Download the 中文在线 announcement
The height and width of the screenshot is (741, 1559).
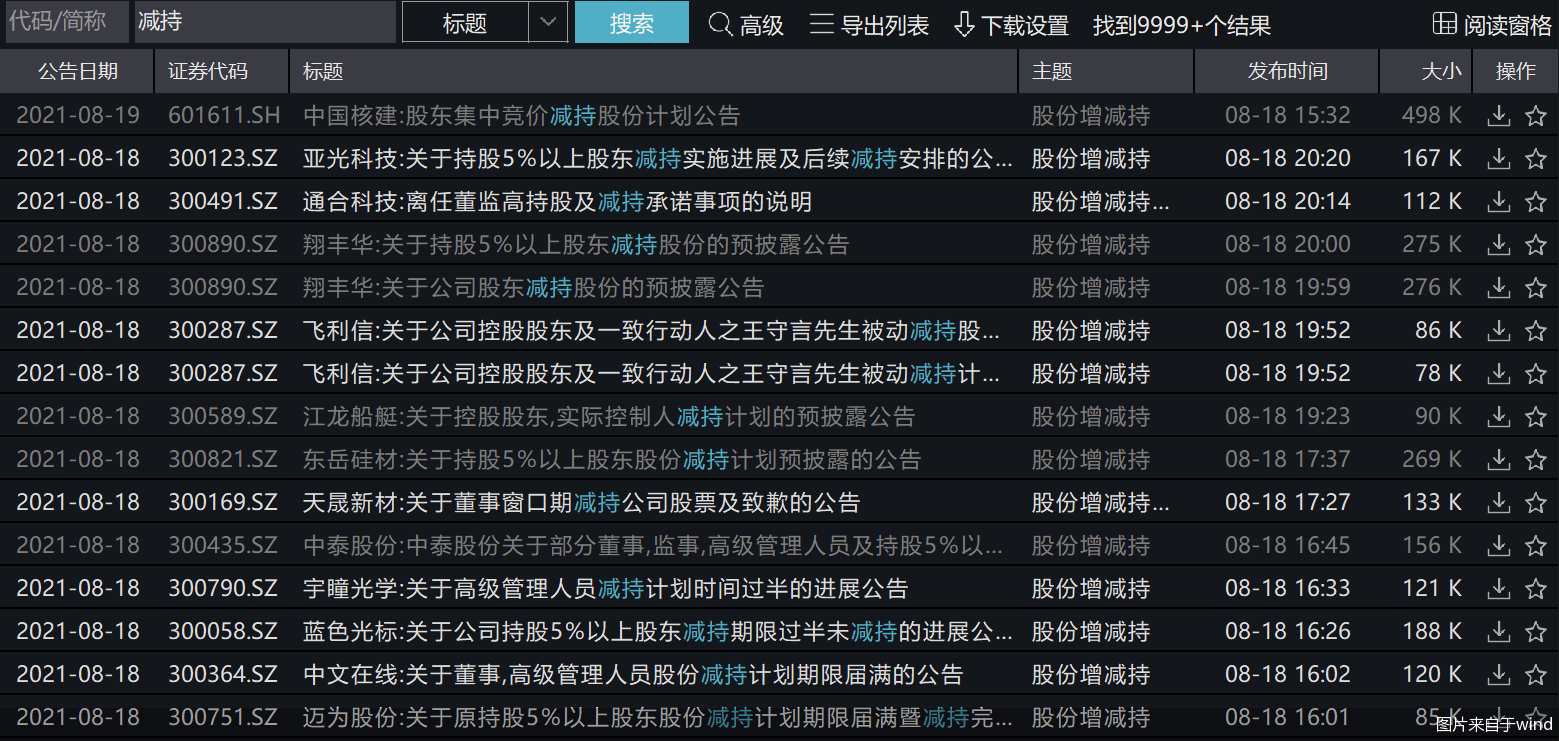point(1498,675)
